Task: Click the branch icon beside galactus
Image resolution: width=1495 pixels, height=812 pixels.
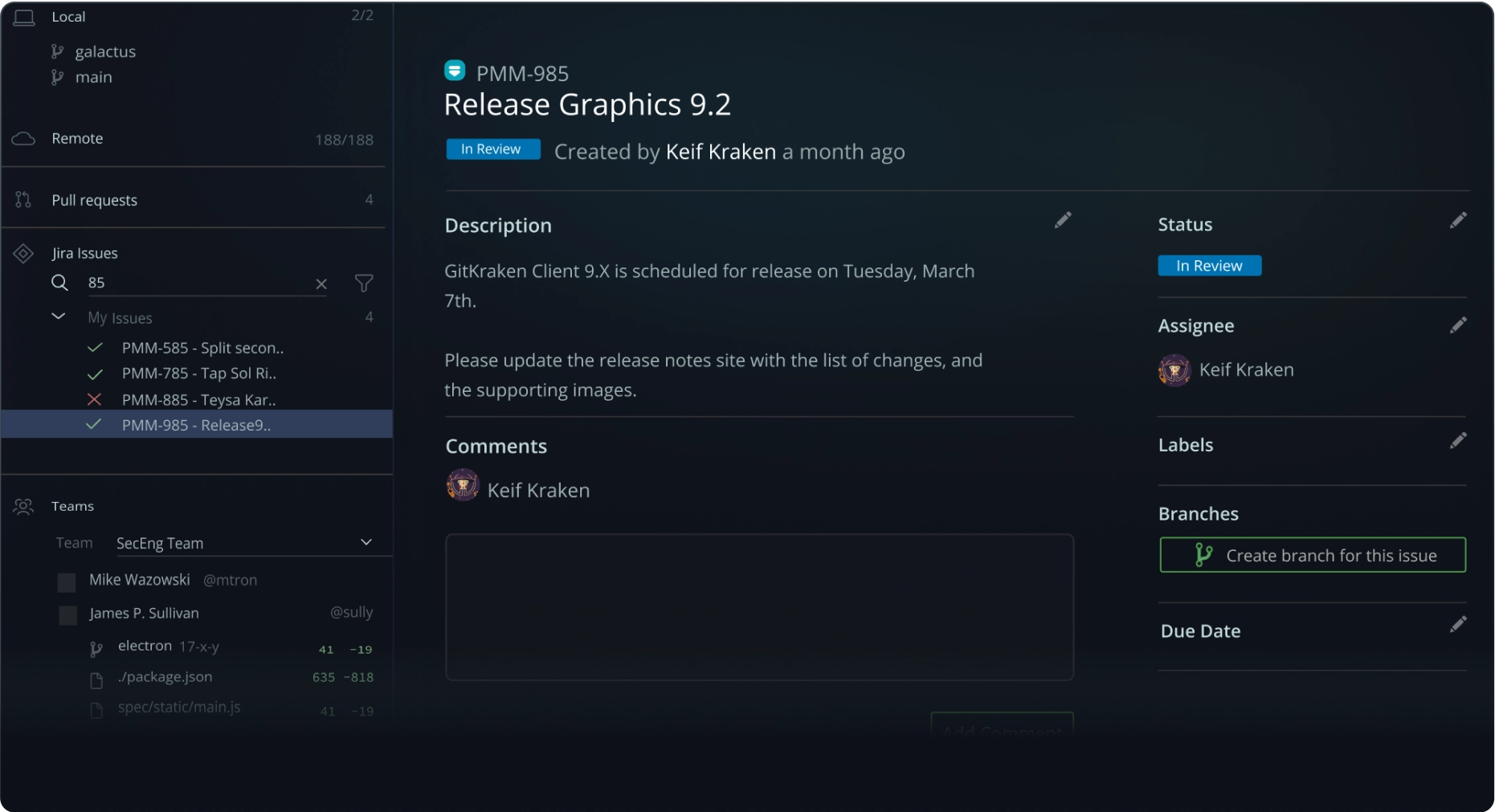Action: click(x=57, y=52)
